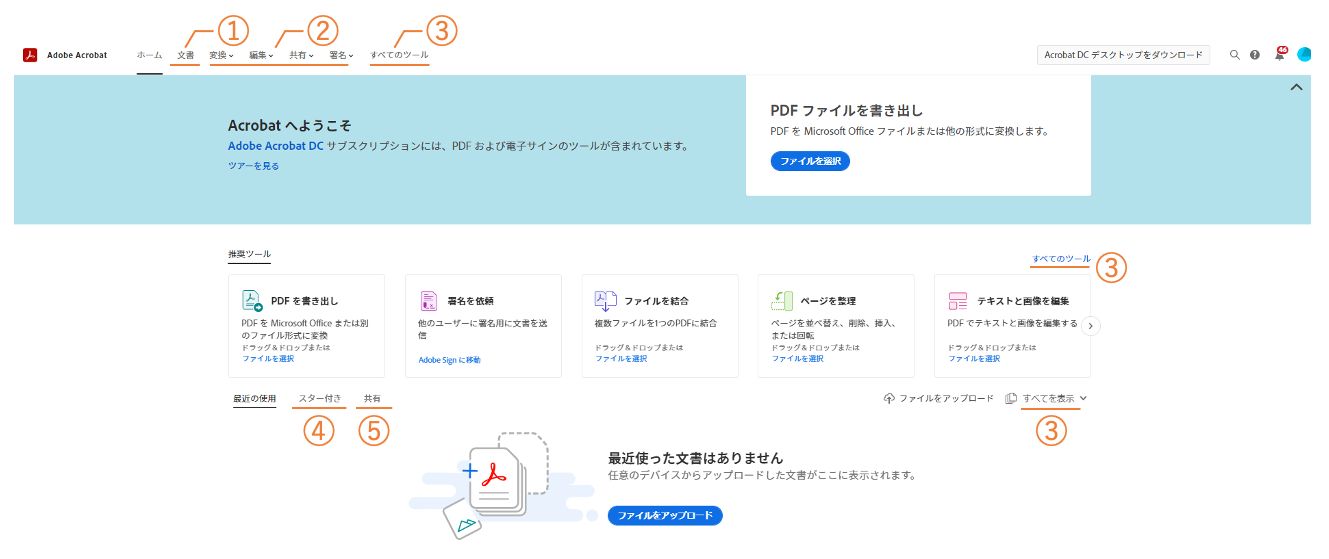The height and width of the screenshot is (559, 1329).
Task: Click ファイルを選択 link in ファイルを結合 card
Action: tap(621, 358)
